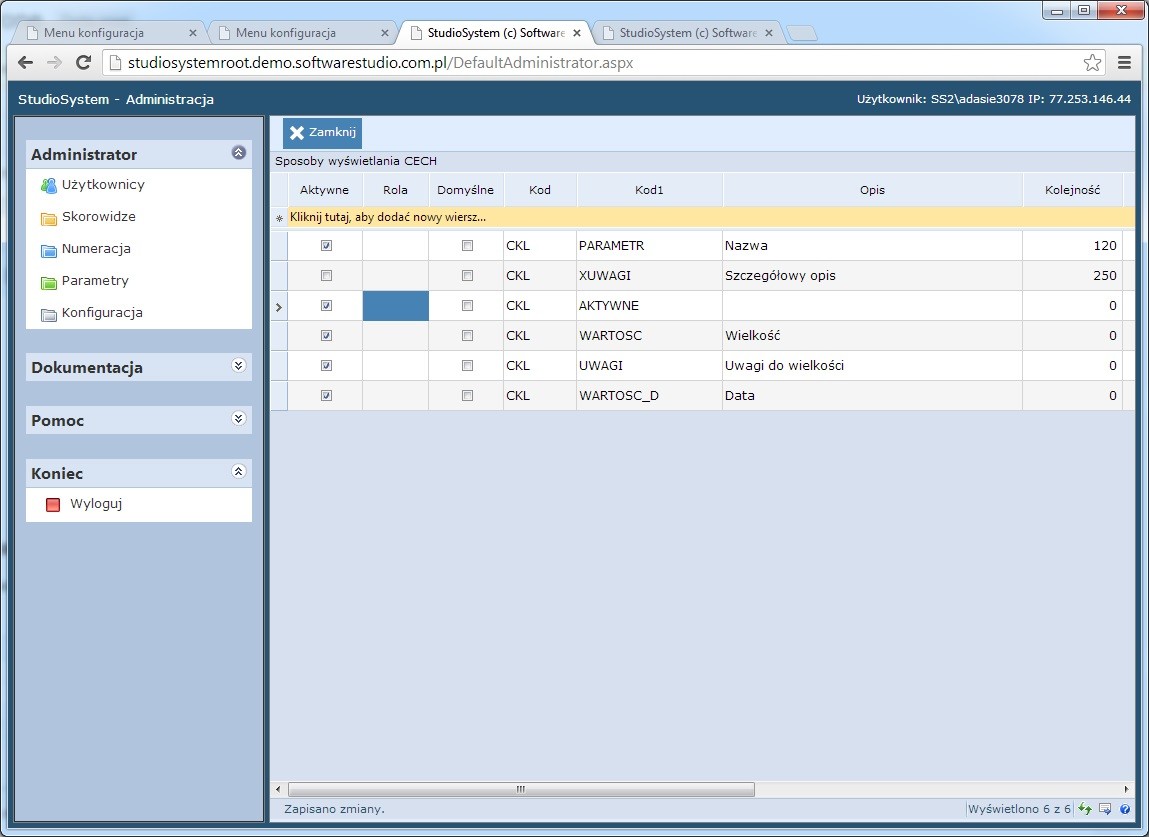
Task: Click the green refresh arrows icon in status bar
Action: point(1085,809)
